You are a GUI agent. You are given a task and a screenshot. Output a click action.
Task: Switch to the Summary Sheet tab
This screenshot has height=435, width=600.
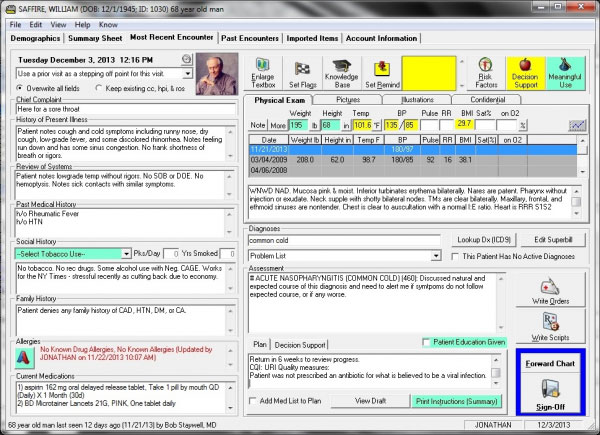[x=95, y=38]
